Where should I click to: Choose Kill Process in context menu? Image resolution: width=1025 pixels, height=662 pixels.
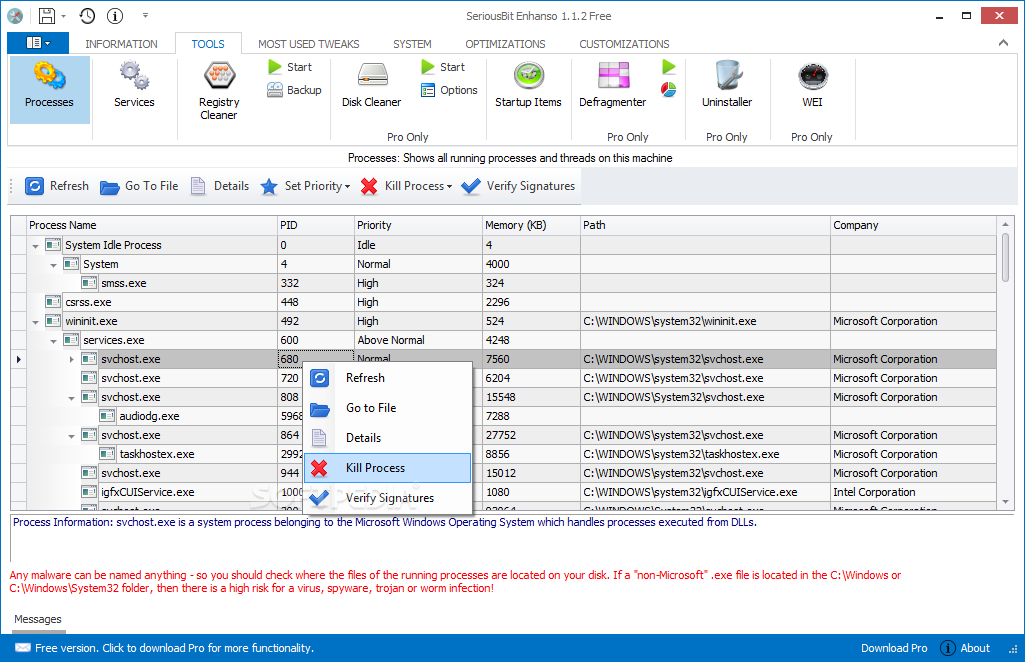[388, 468]
